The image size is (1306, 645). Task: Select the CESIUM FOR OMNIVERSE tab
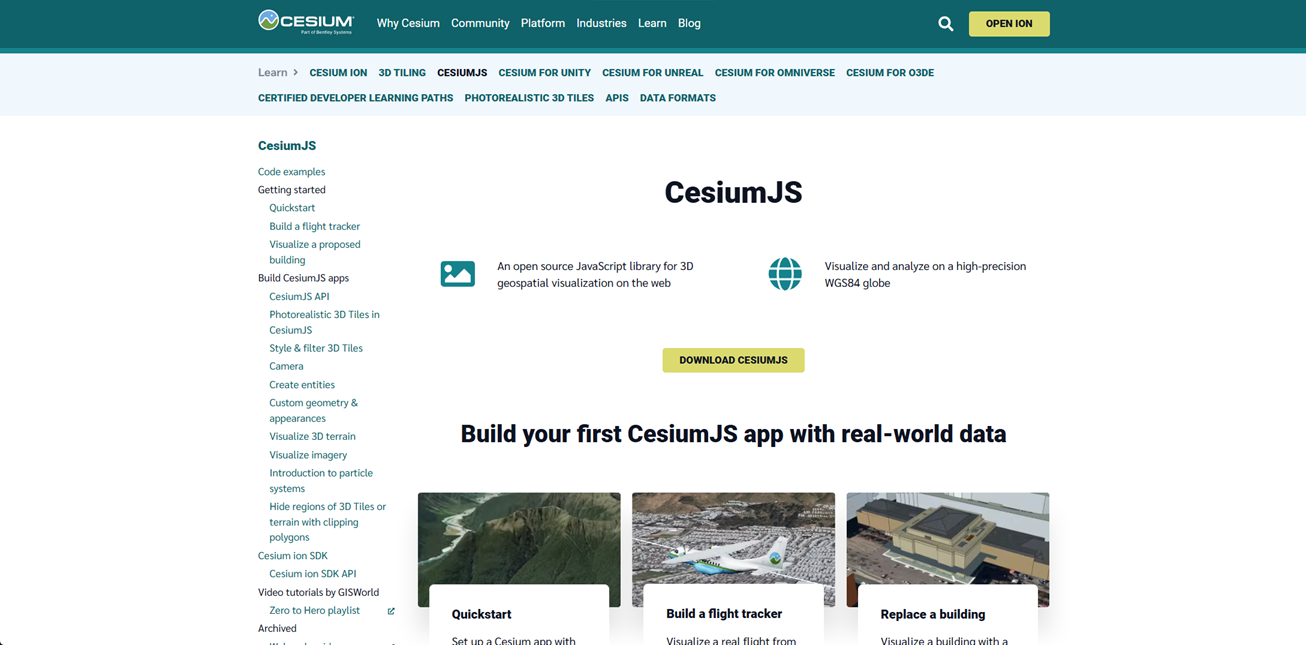[x=774, y=73]
